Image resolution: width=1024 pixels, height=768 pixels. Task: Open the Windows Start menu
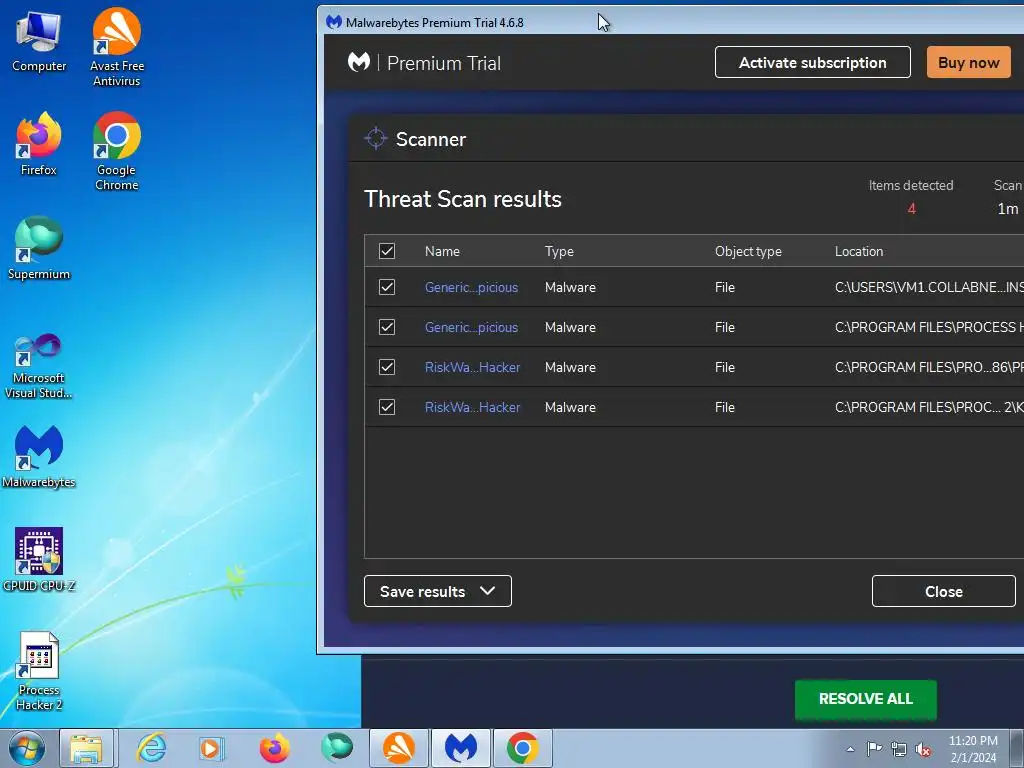tap(27, 748)
